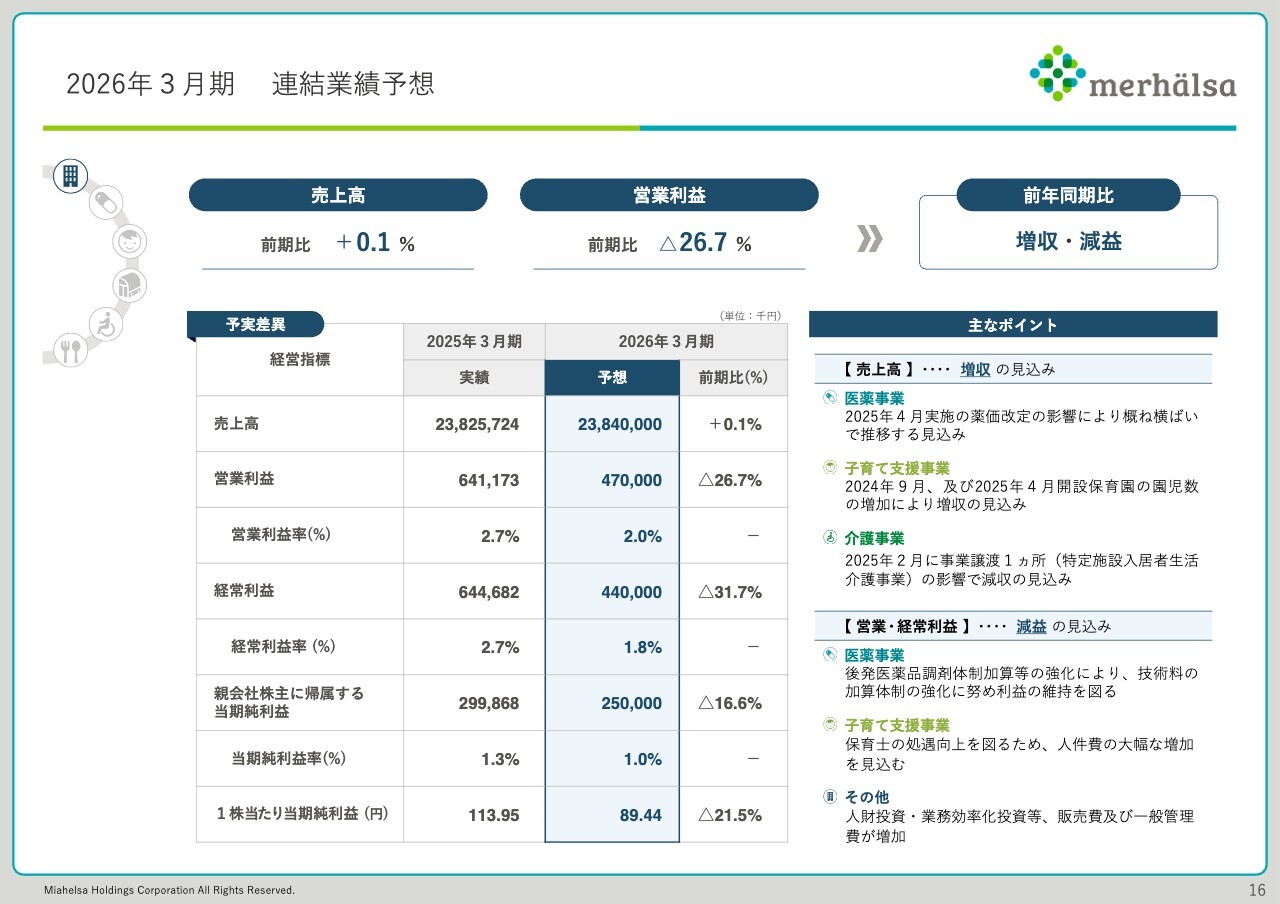Click the 営業利益 header pill
Image resolution: width=1280 pixels, height=904 pixels.
pos(669,195)
